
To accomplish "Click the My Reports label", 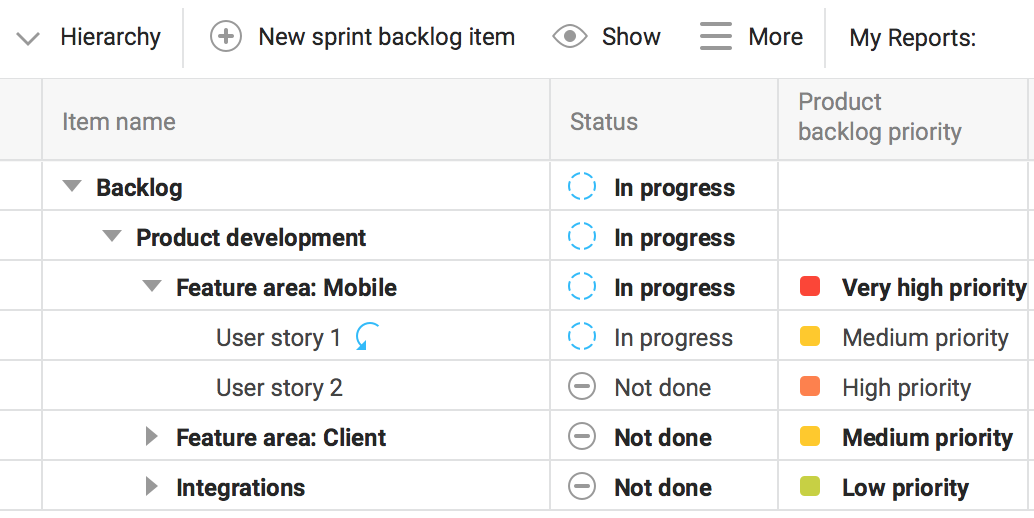I will tap(912, 38).
